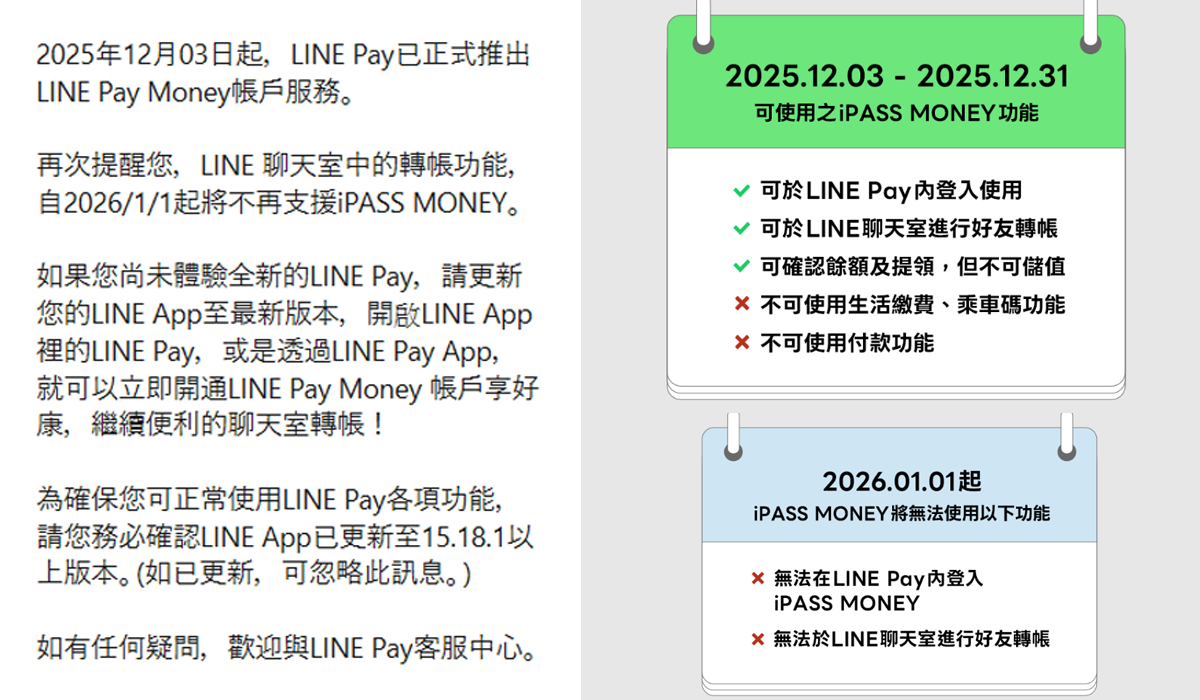Screen dimensions: 1200x700
Task: Click the iPASS MONEY將無法使用以下功能 subtitle
Action: coord(901,513)
